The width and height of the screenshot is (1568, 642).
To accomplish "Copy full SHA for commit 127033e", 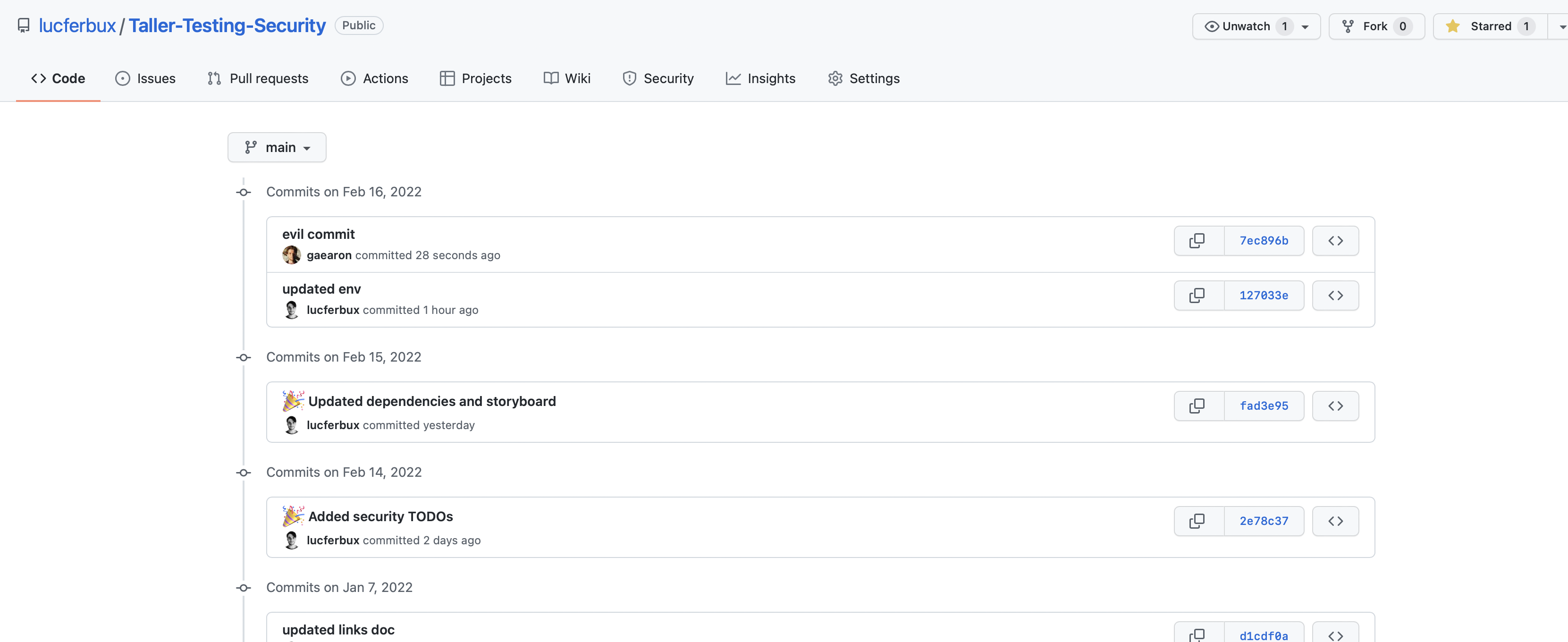I will (1197, 296).
